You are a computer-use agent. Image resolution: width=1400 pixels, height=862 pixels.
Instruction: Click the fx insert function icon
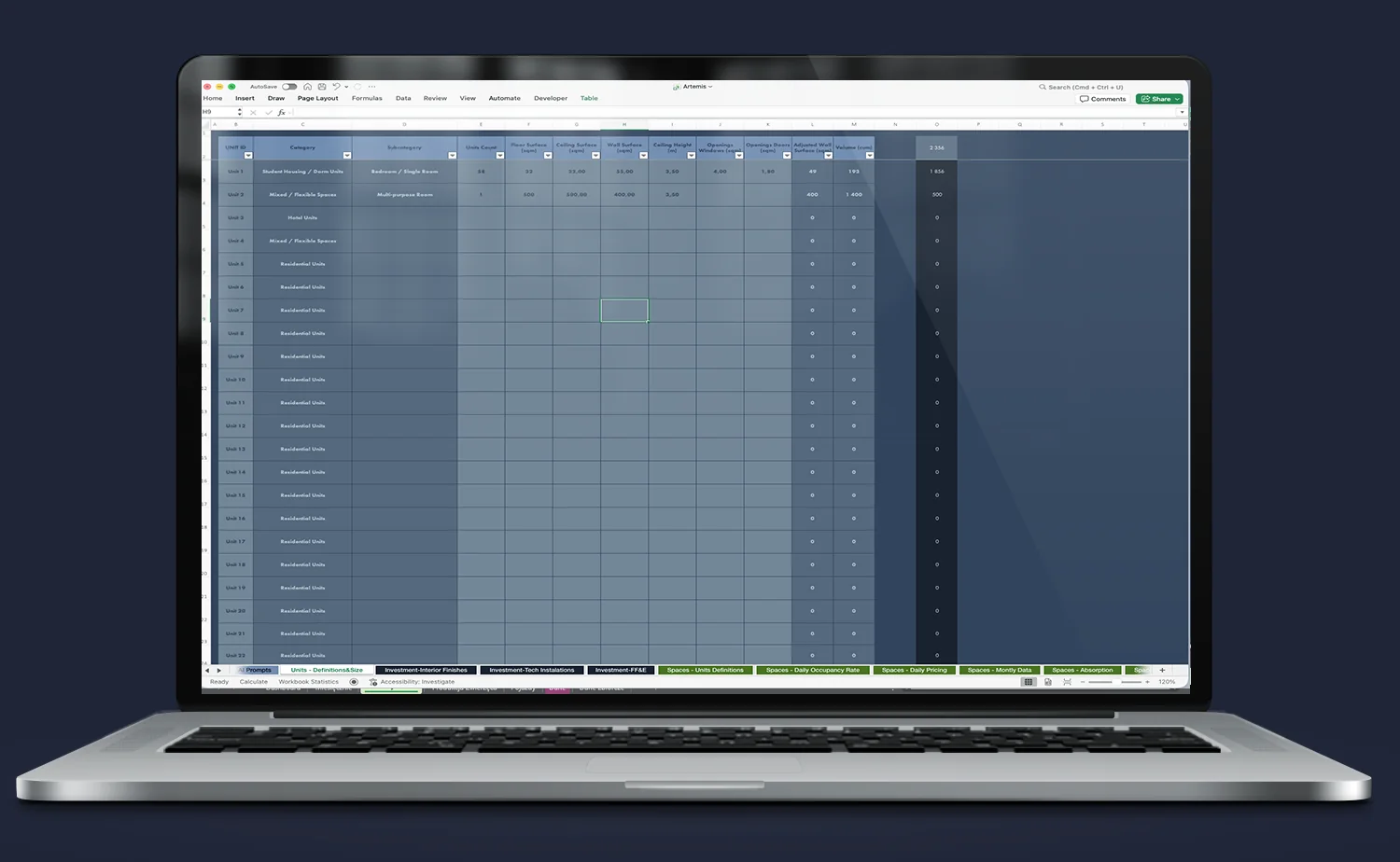pos(281,112)
